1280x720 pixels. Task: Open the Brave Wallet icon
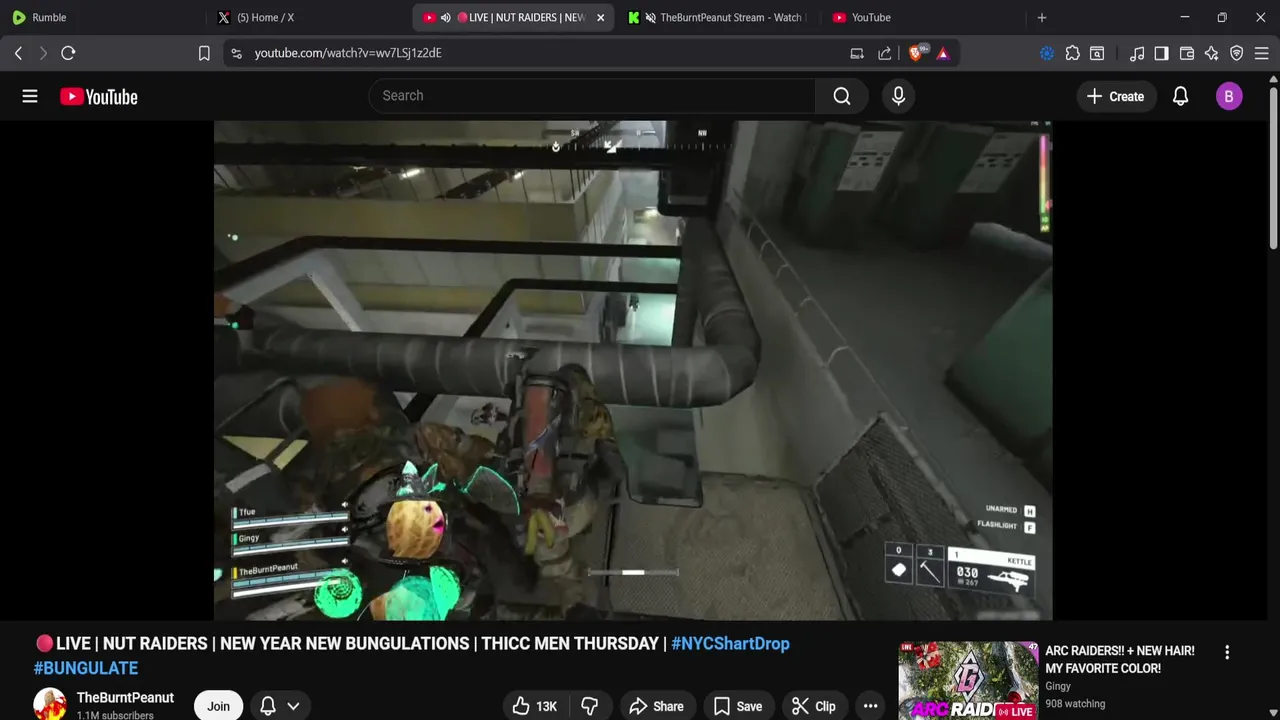click(x=1187, y=53)
